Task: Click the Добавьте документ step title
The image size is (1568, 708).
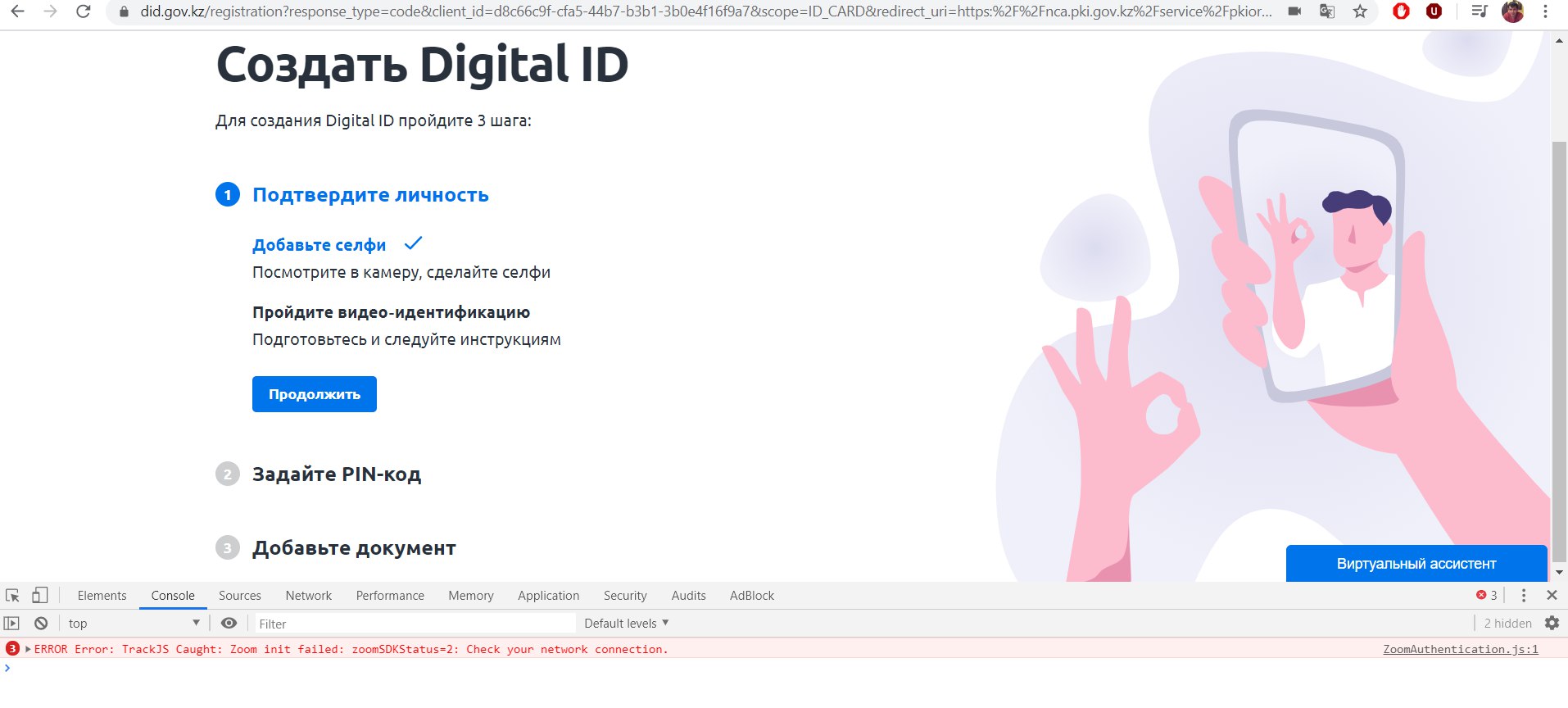Action: 354,548
